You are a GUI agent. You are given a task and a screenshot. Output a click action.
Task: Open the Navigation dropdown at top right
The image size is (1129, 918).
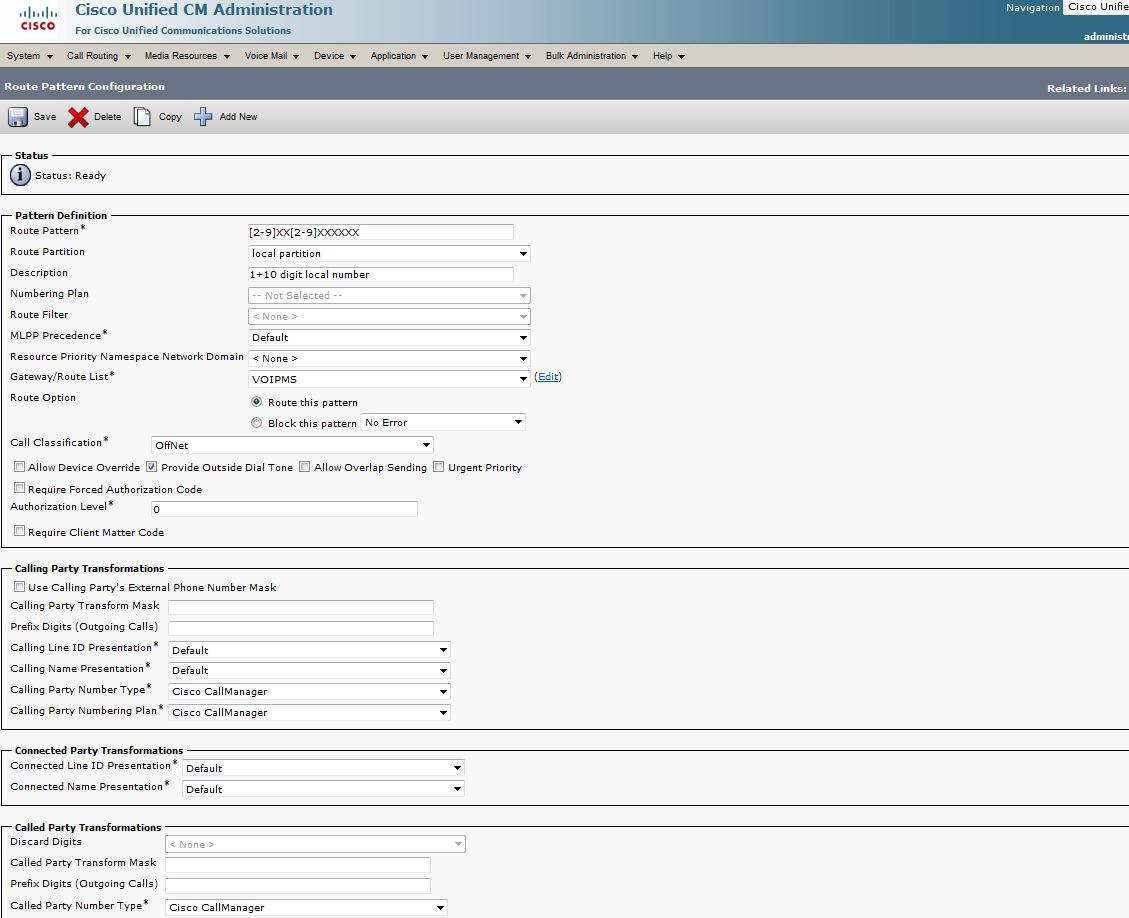coord(1096,7)
